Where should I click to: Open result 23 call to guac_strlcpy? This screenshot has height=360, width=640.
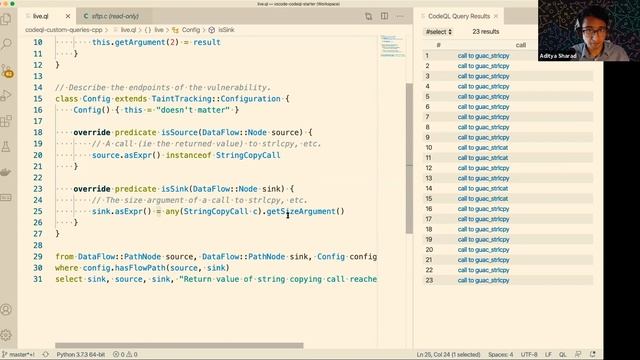click(x=483, y=280)
